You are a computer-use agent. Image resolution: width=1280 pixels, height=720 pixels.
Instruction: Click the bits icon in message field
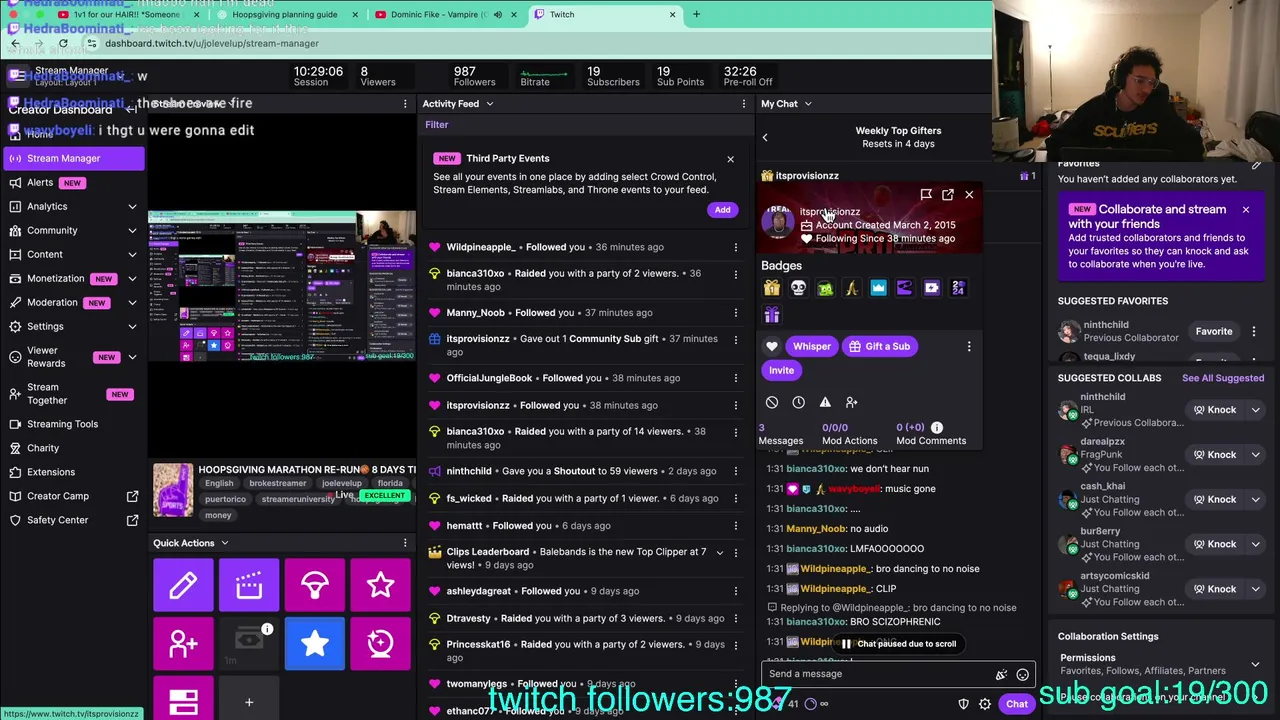(1001, 674)
